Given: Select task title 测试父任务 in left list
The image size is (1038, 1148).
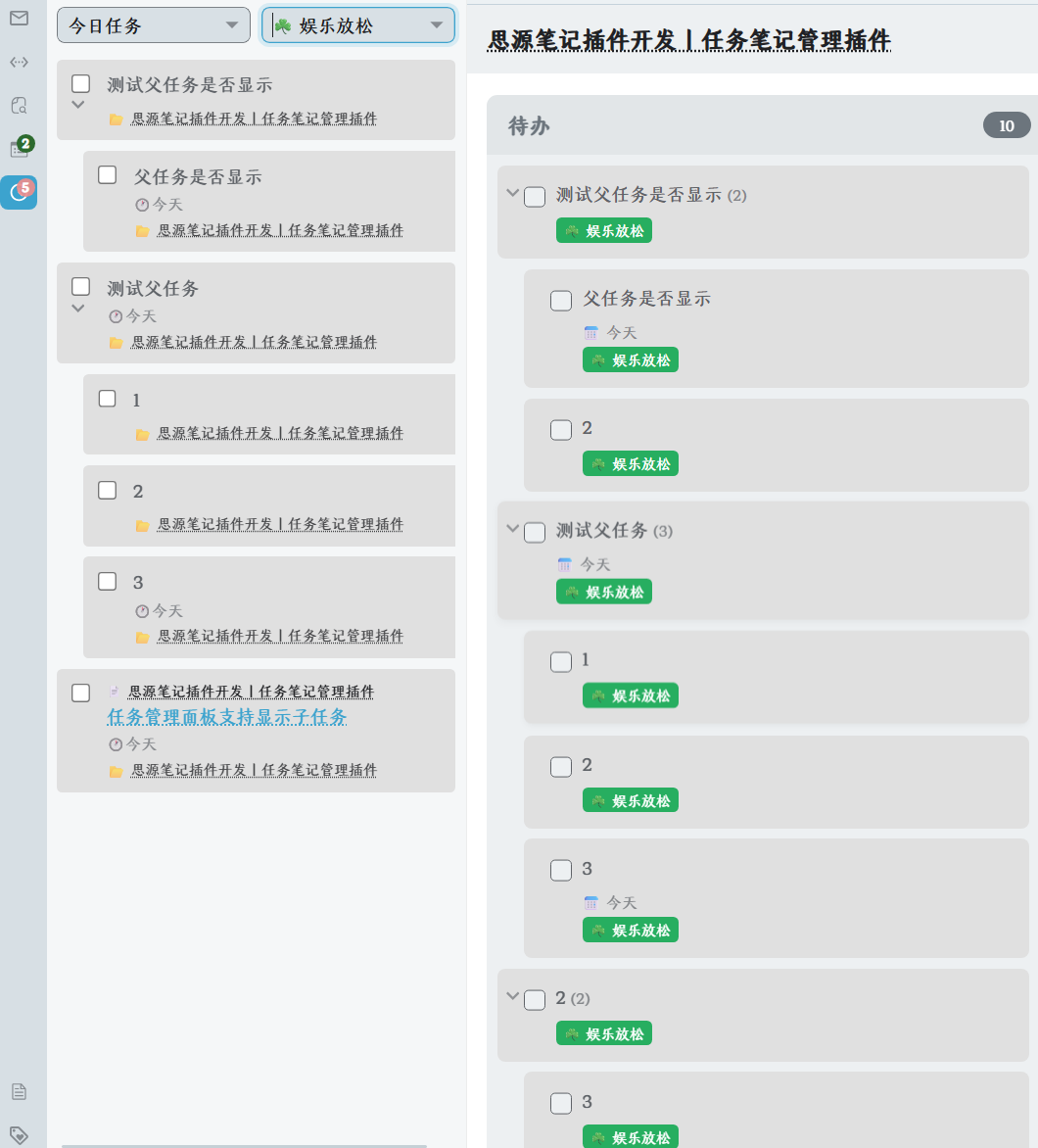Looking at the screenshot, I should [x=153, y=288].
